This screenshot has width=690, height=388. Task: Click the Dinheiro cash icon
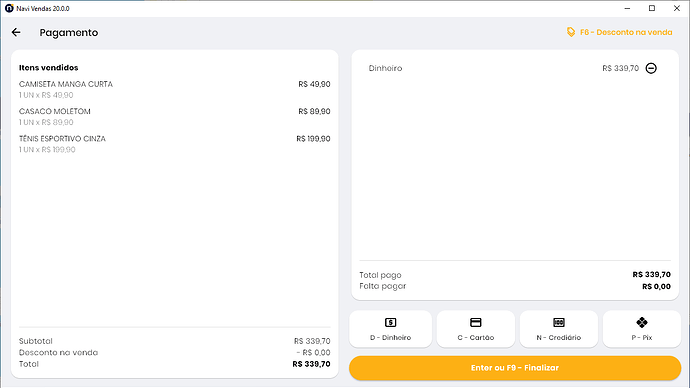[390, 322]
